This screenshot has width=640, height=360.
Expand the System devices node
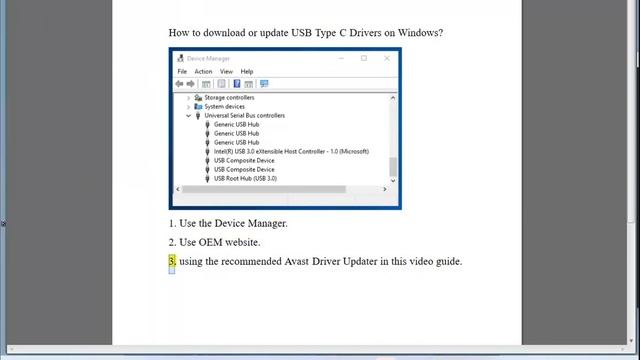(x=188, y=107)
